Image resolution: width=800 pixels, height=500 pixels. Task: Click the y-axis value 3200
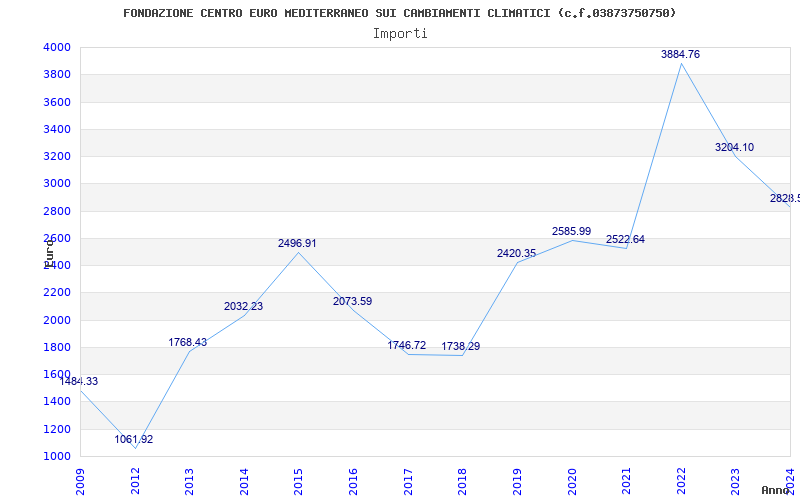click(x=57, y=156)
